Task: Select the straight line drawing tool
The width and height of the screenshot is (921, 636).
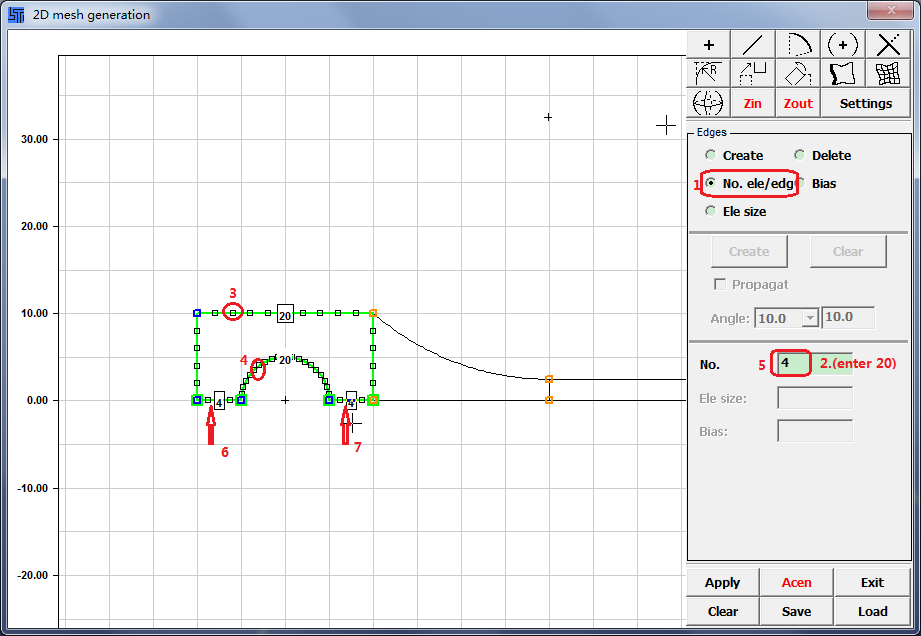Action: click(753, 44)
